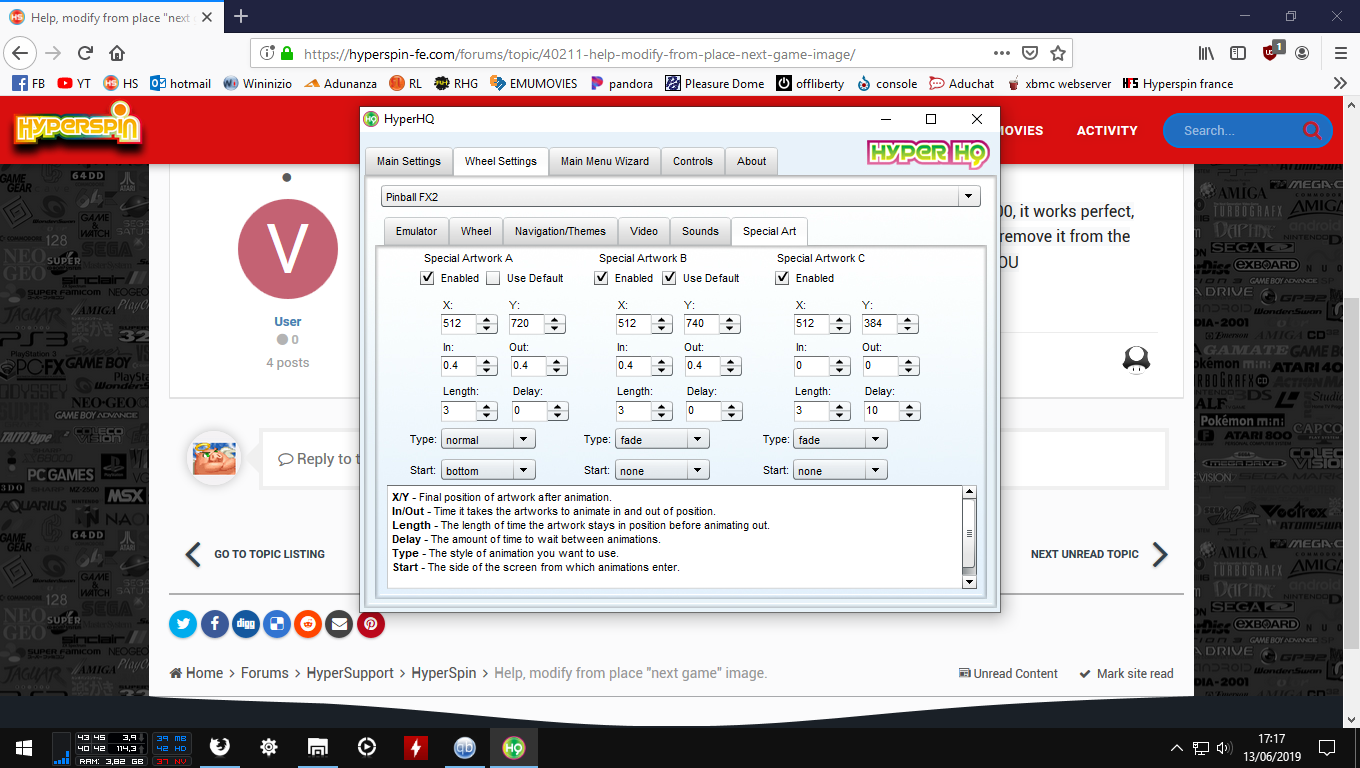Toggle Use Default for Special Artwork B
Image resolution: width=1360 pixels, height=768 pixels.
(x=669, y=278)
